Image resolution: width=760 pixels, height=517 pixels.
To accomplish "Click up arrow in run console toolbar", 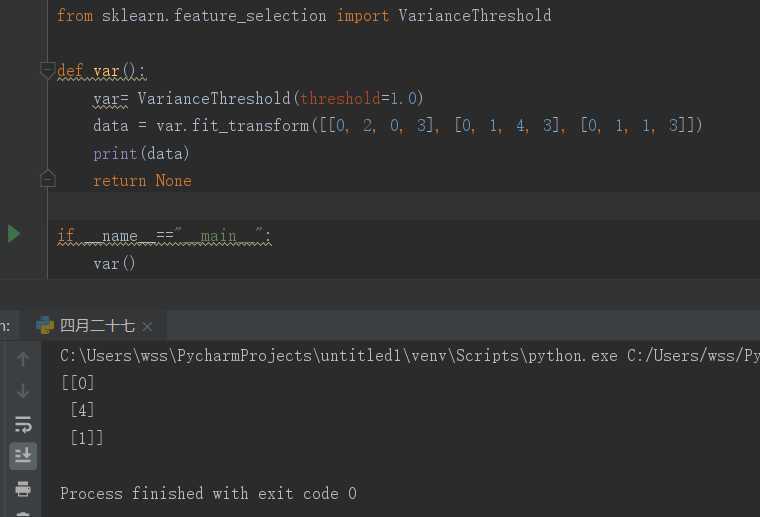I will pyautogui.click(x=23, y=360).
